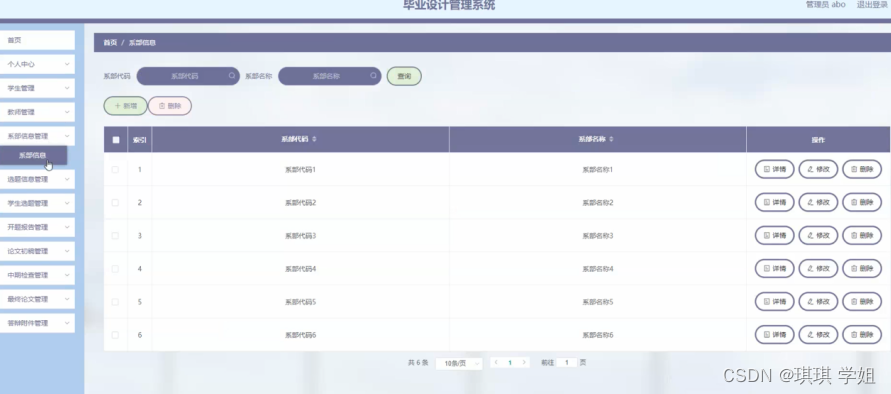Go to previous page arrow

(496, 362)
